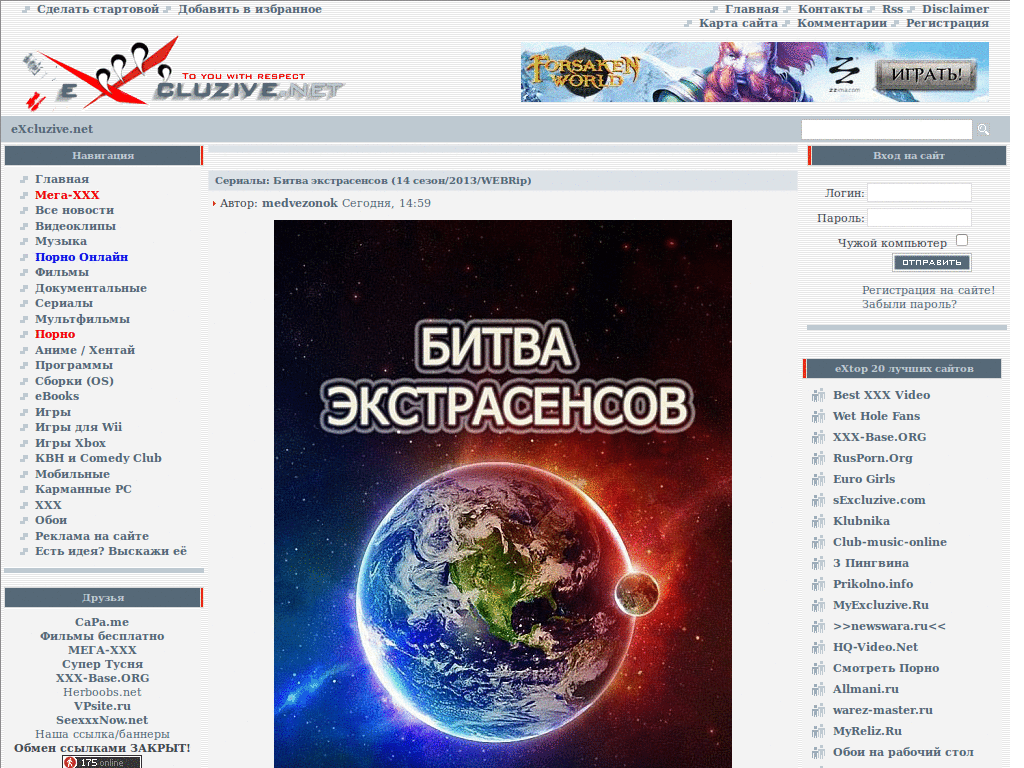
Task: Click the ОТПРАВИТЬ login button
Action: 931,263
